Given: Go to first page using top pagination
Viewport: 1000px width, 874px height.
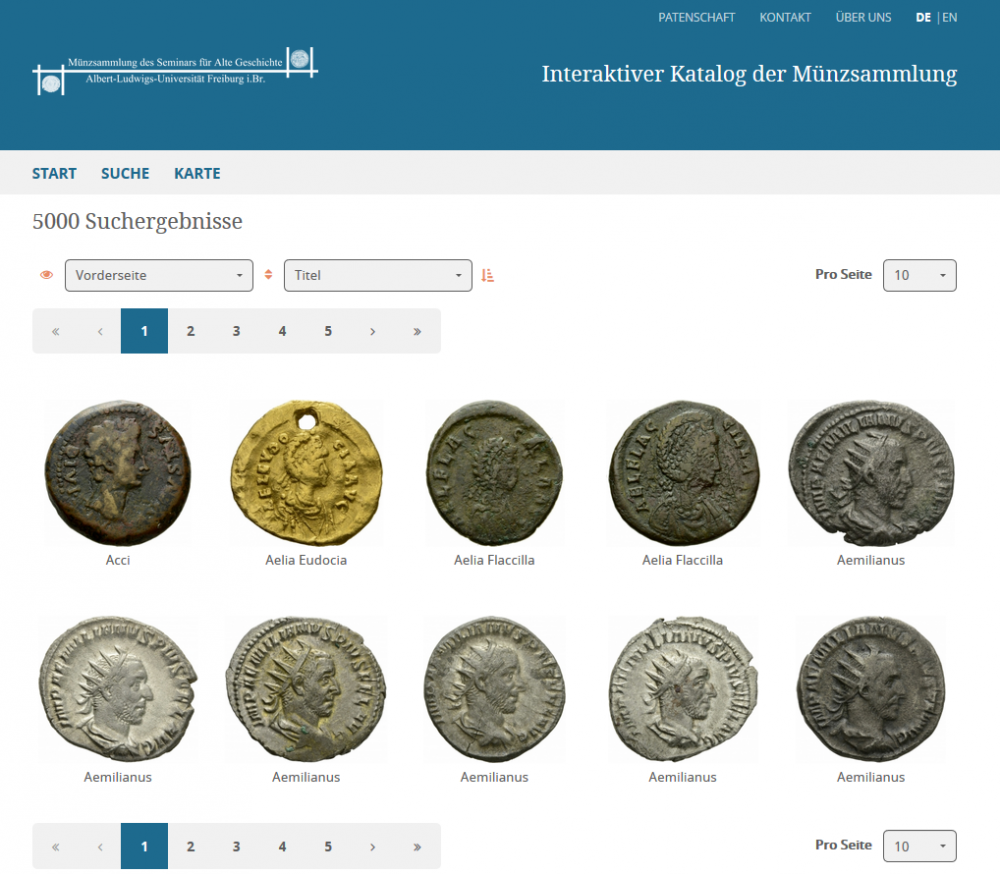Looking at the screenshot, I should 55,331.
